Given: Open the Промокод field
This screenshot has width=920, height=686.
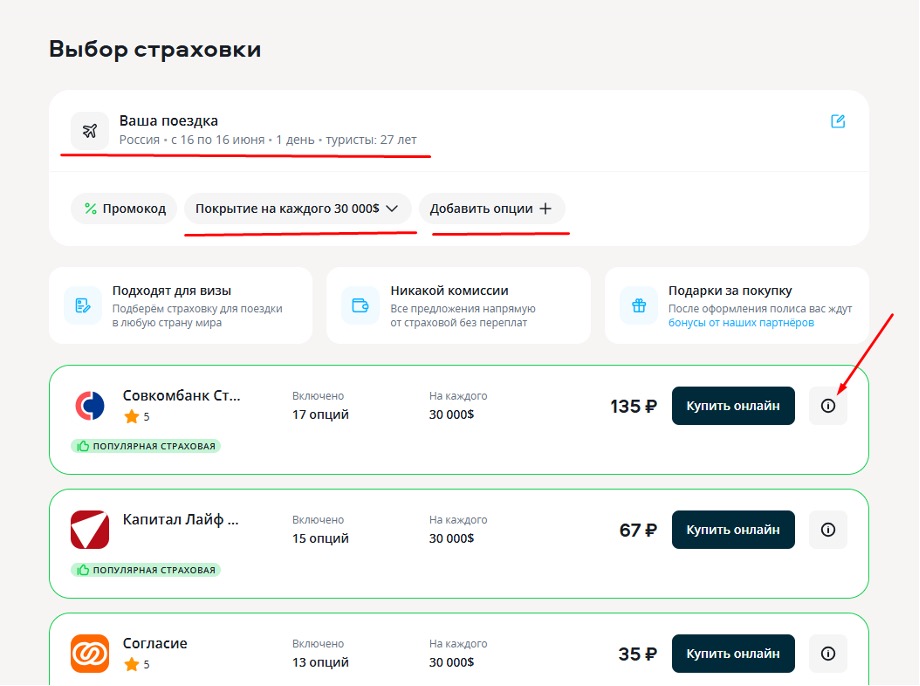Looking at the screenshot, I should click(124, 208).
